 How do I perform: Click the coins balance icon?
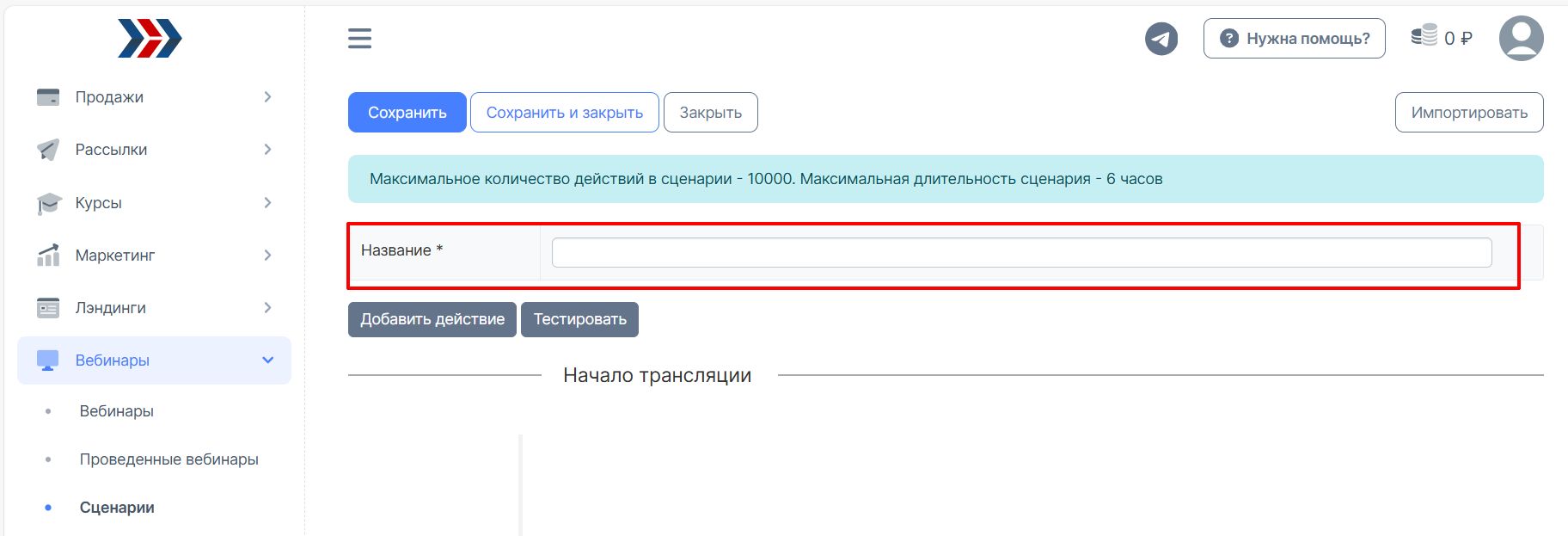tap(1424, 36)
